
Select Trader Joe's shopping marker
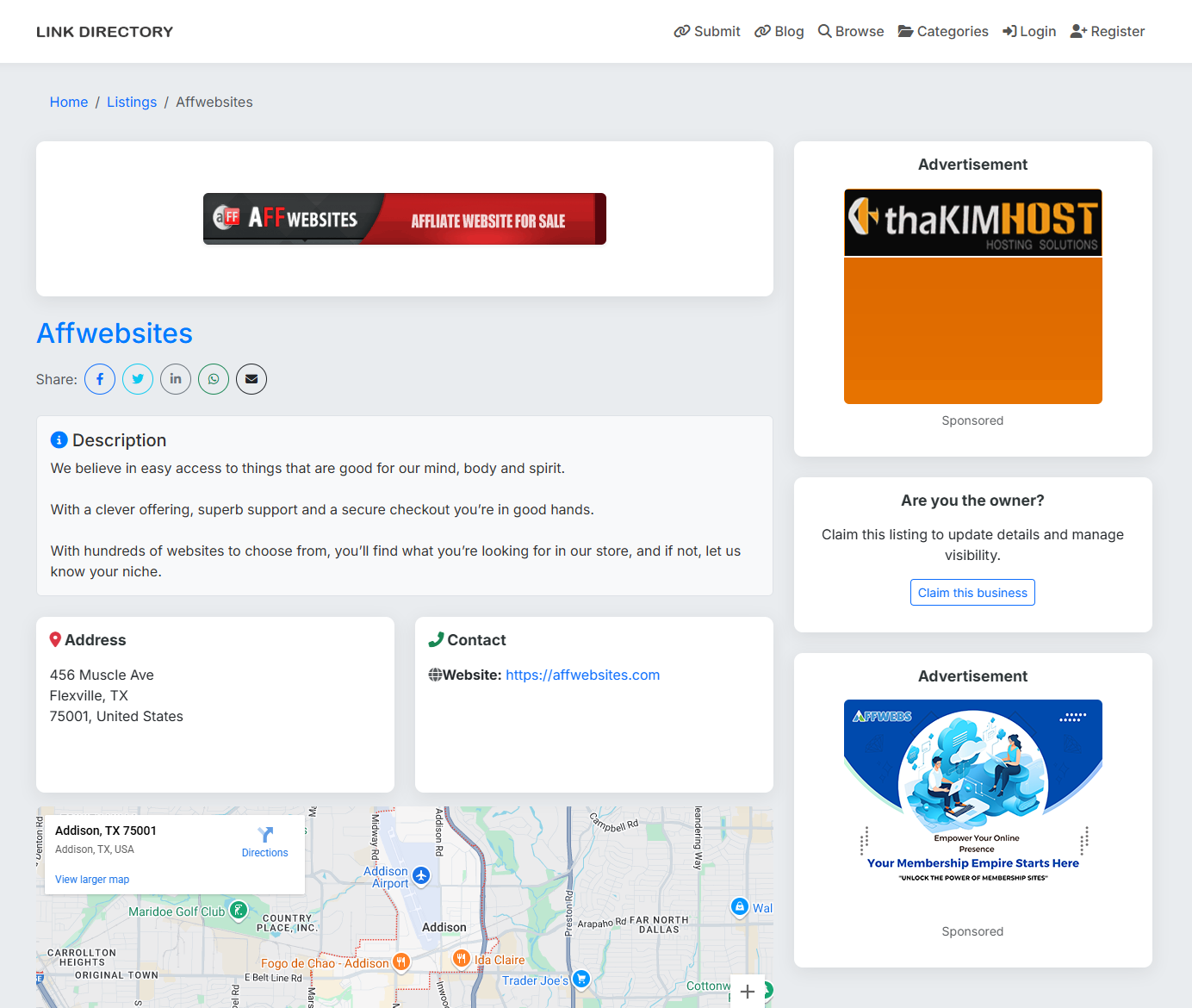[x=581, y=979]
